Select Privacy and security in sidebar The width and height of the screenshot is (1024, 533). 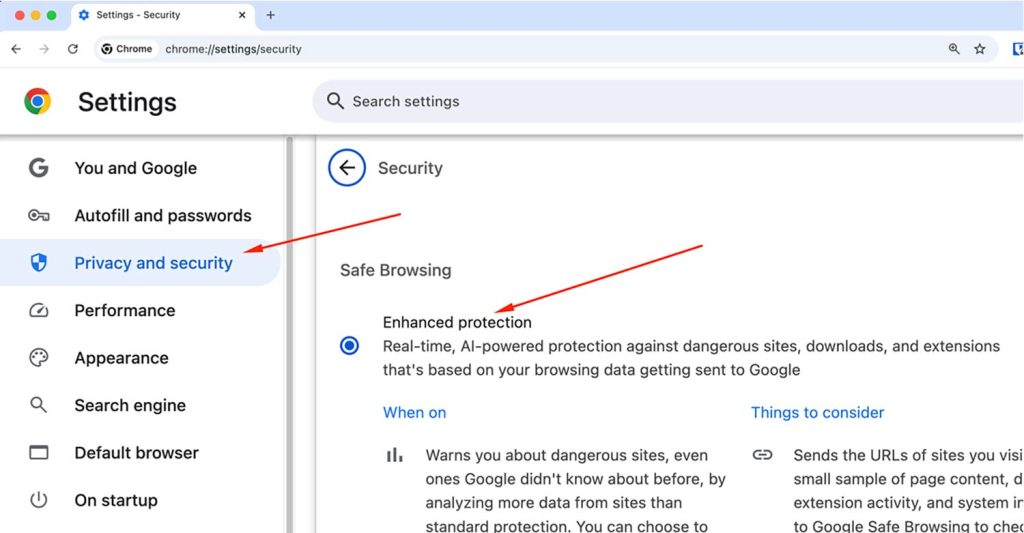click(x=153, y=263)
